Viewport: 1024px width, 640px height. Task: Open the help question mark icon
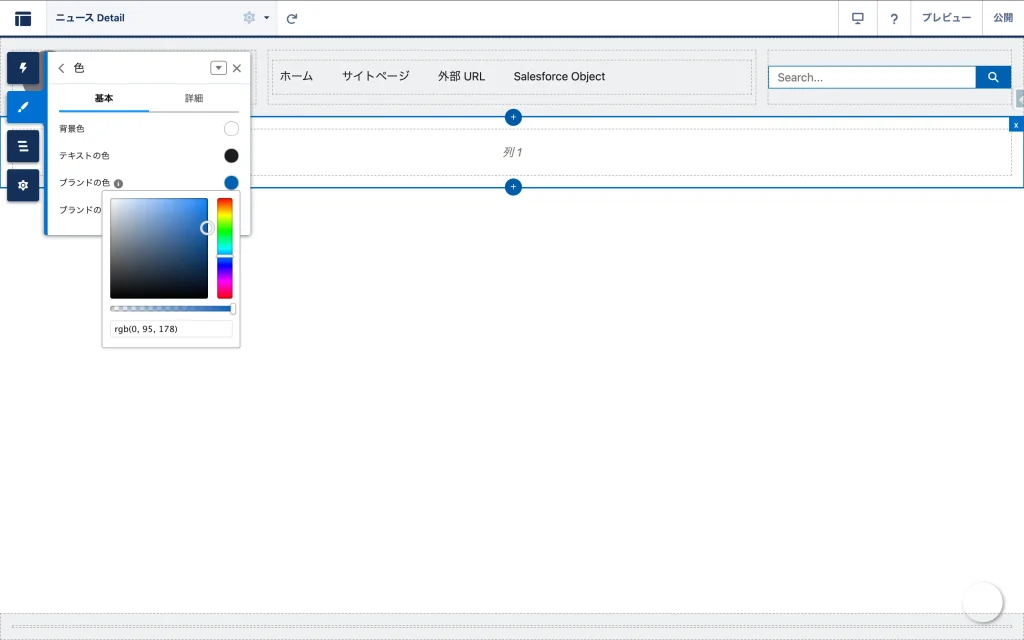894,18
